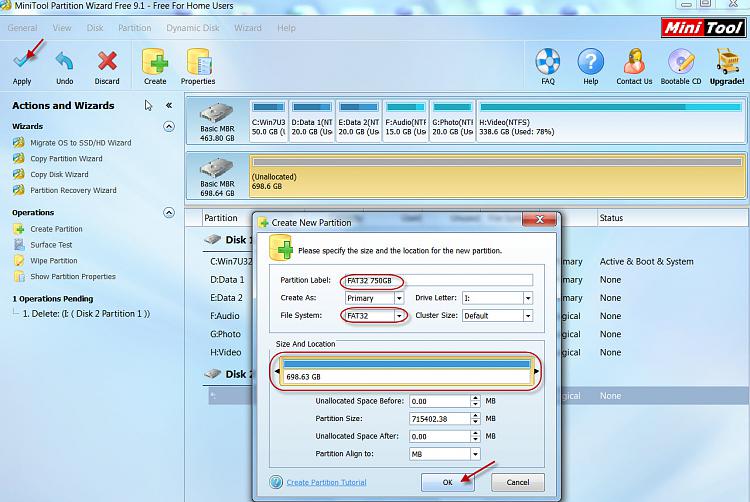Launch Migrate OS to SSD/HD Wizard
This screenshot has height=502, width=750.
pos(80,142)
